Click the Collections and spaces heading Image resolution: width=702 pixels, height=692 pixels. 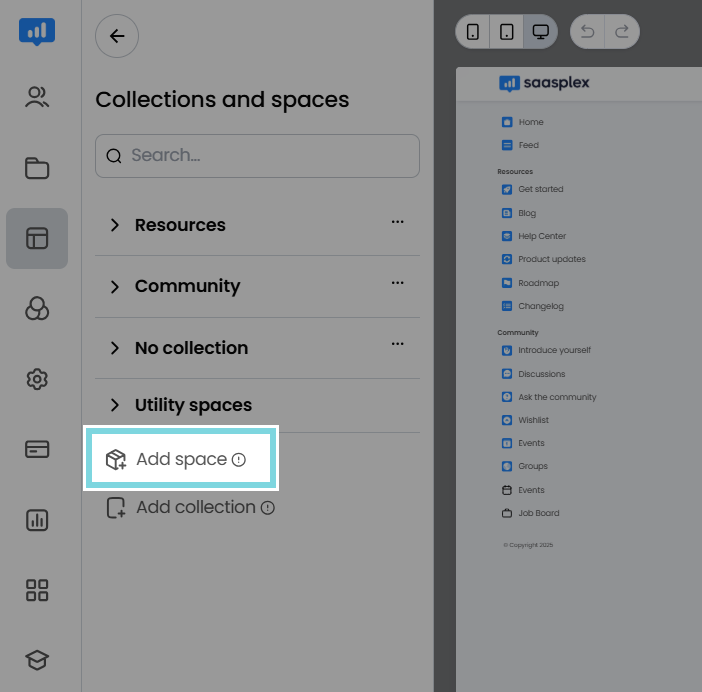(222, 99)
